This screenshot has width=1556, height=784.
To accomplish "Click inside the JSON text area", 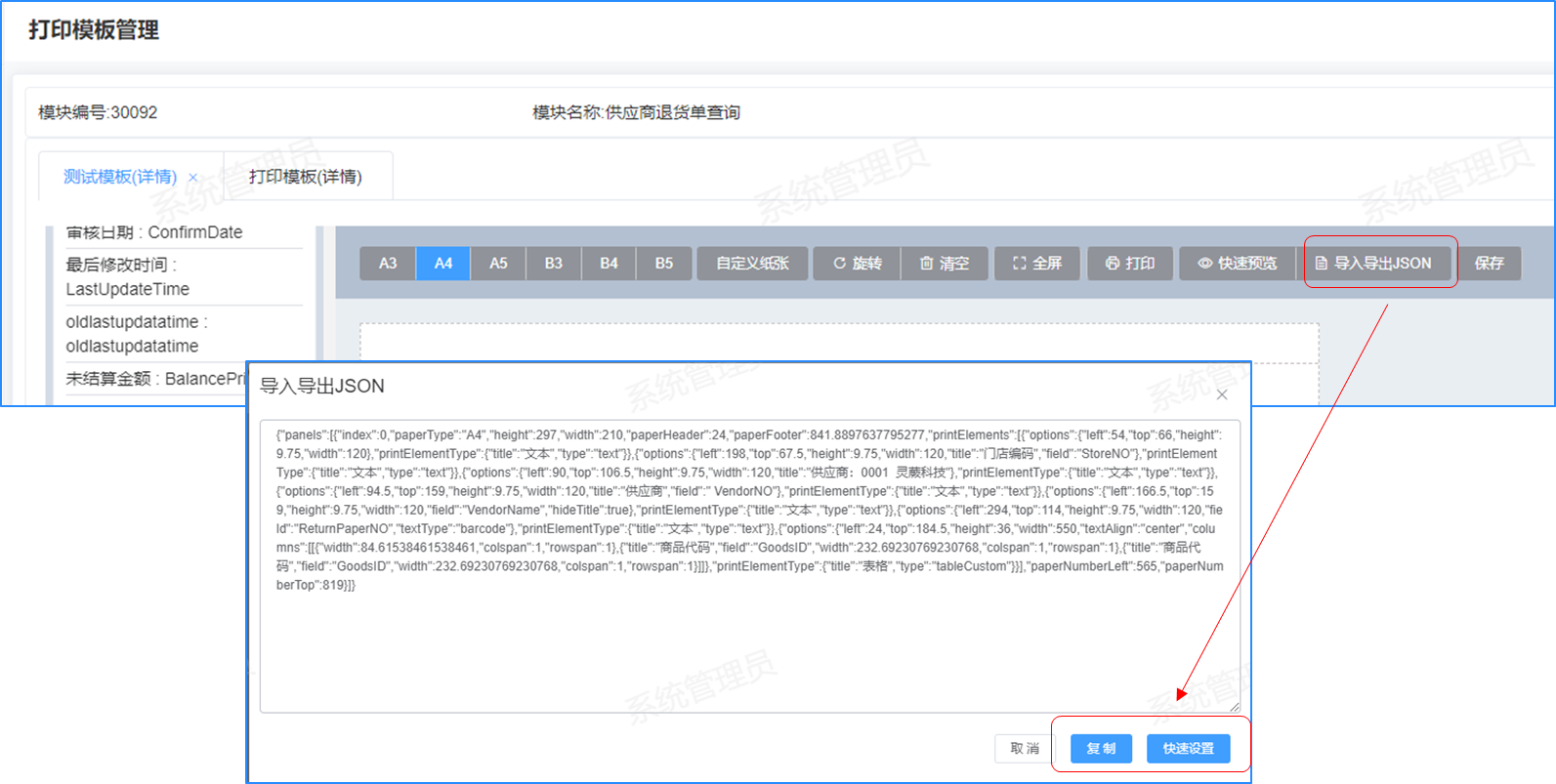I will tap(750, 566).
